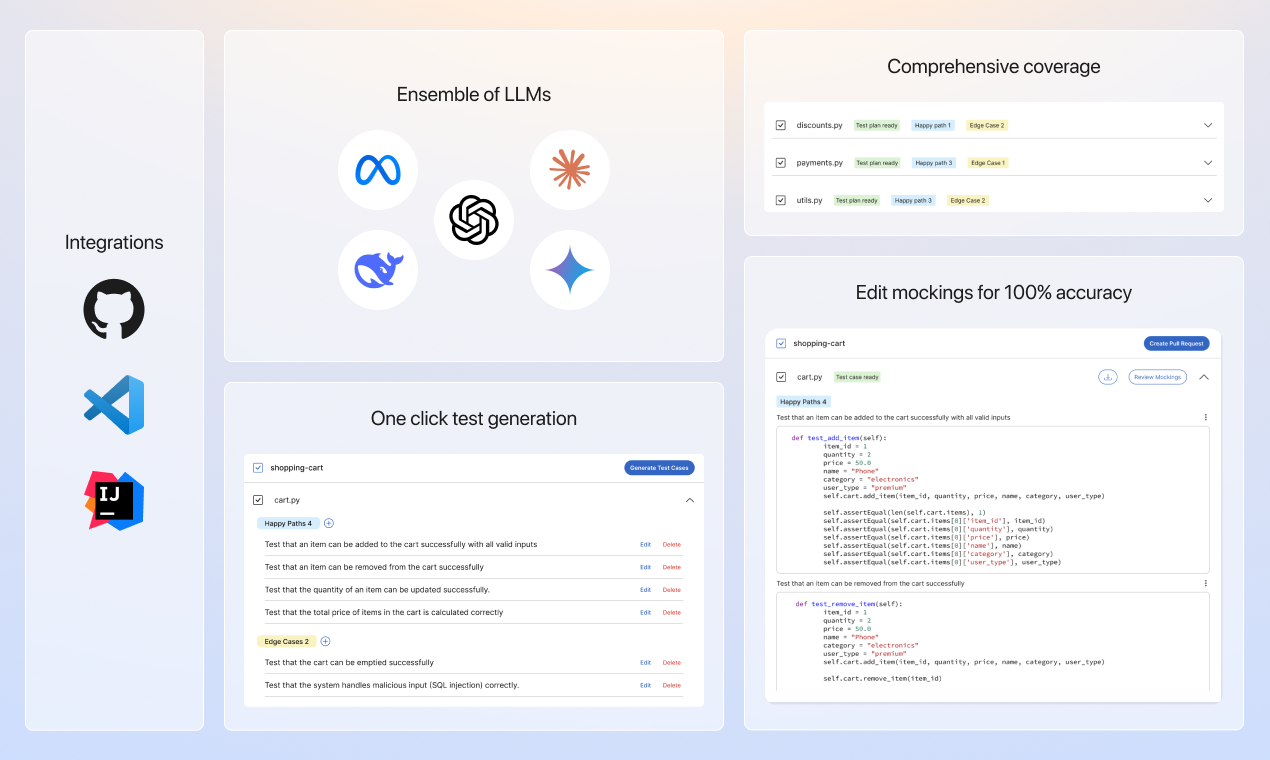Edit the SQL injection test
Image resolution: width=1270 pixels, height=760 pixels.
point(645,685)
